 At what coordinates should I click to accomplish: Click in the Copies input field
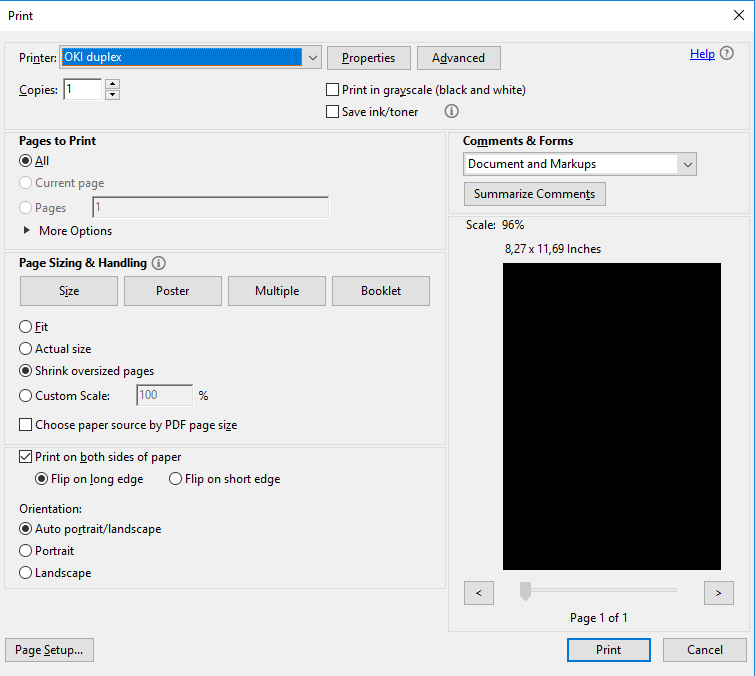83,89
